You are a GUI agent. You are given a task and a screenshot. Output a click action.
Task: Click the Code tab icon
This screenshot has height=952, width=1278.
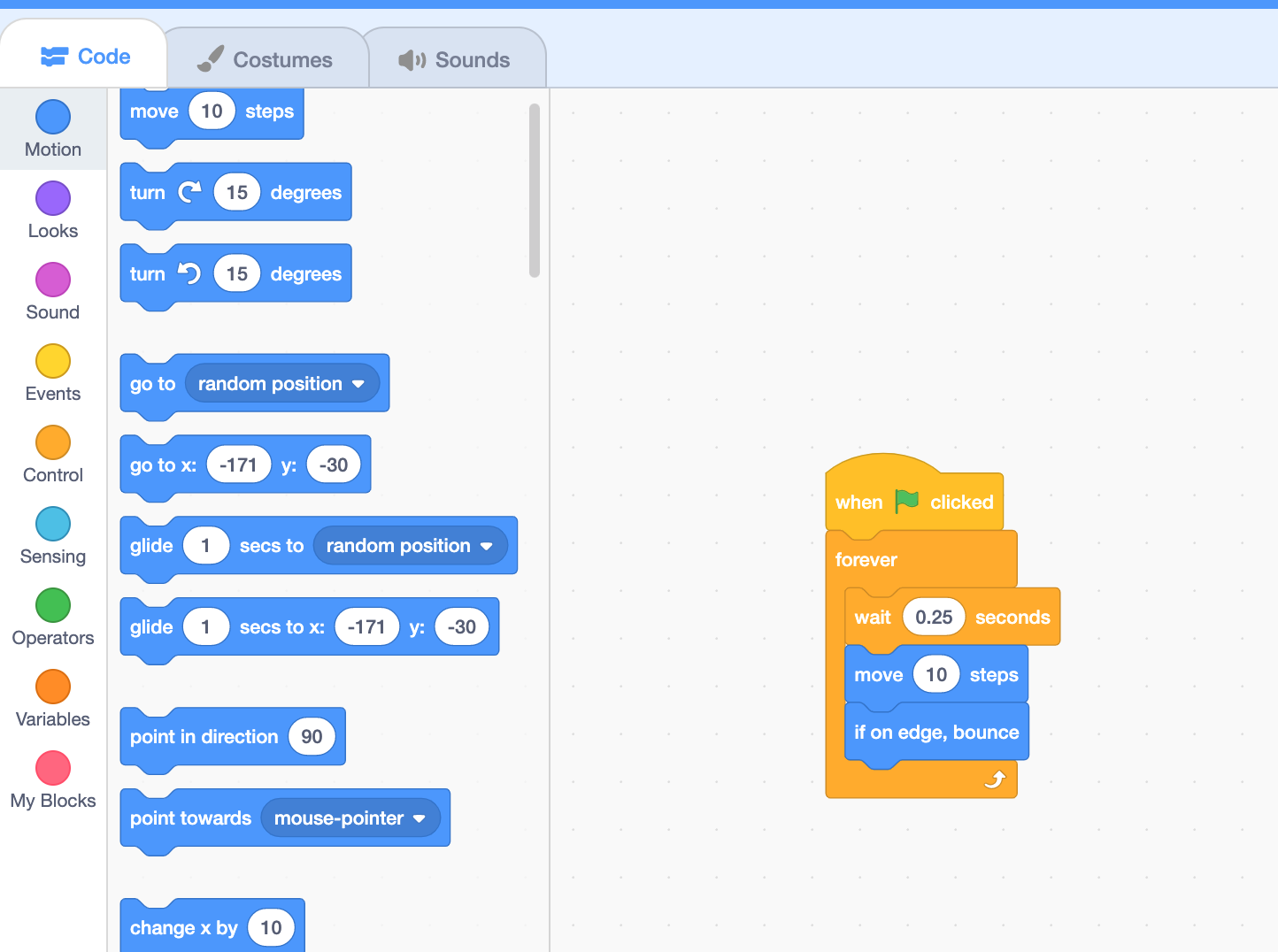tap(54, 57)
